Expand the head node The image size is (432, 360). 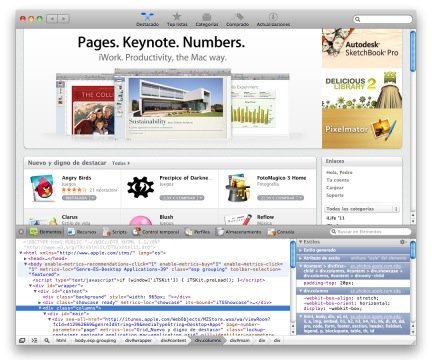25,258
